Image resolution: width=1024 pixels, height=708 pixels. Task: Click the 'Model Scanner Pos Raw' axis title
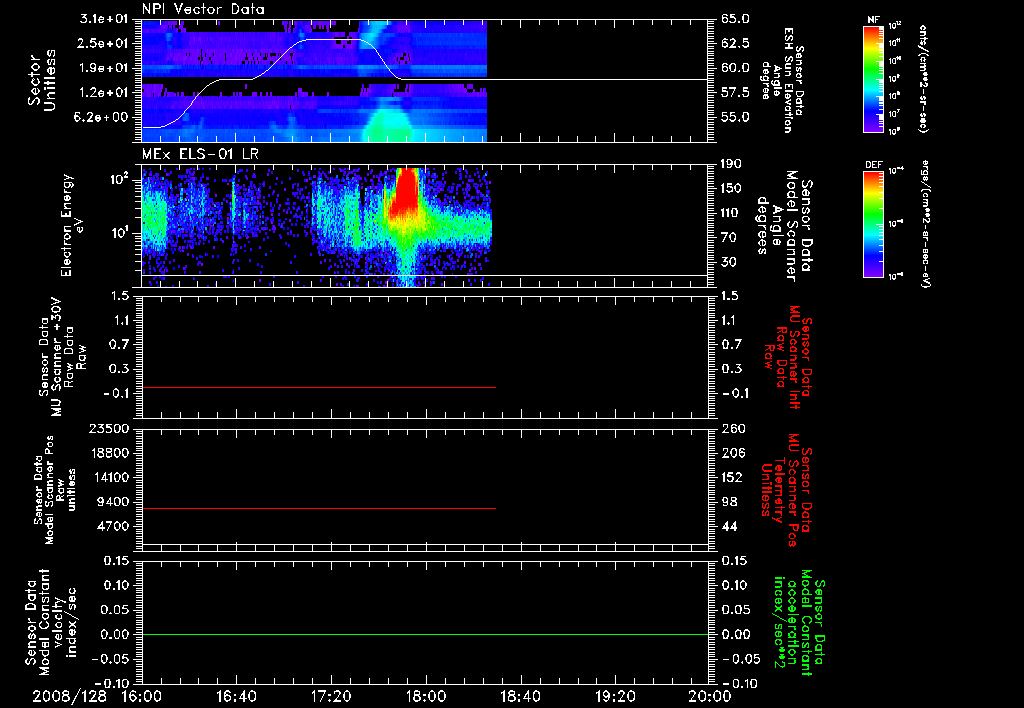pos(56,490)
